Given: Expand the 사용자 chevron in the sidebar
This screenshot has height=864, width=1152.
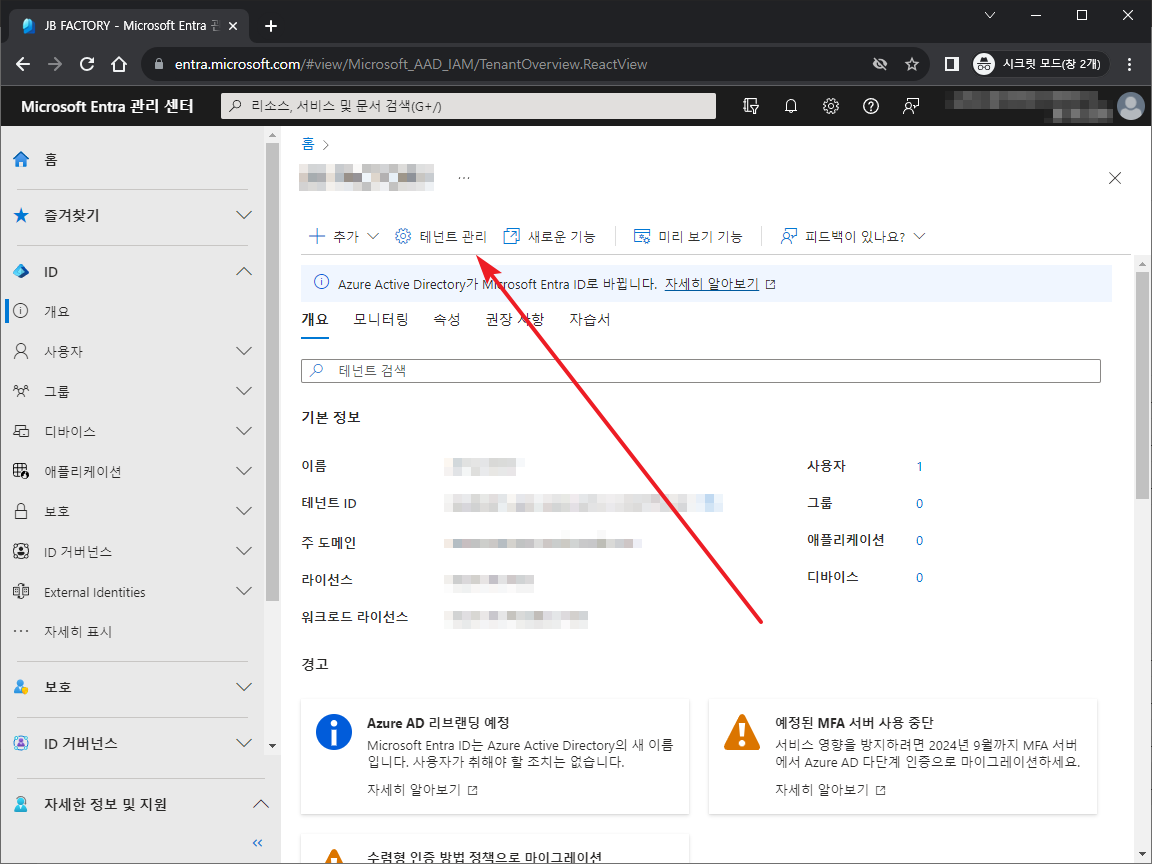Looking at the screenshot, I should point(244,351).
